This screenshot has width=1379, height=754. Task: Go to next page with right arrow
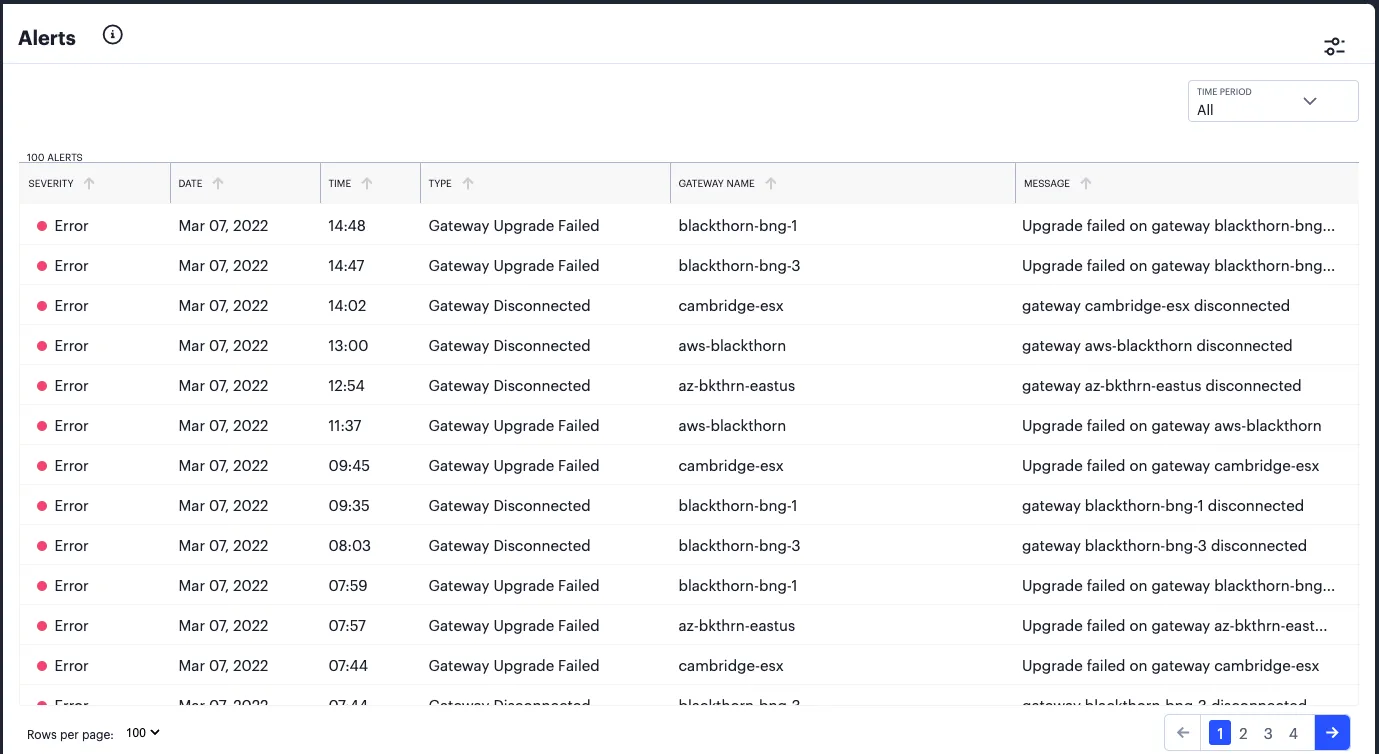point(1332,733)
